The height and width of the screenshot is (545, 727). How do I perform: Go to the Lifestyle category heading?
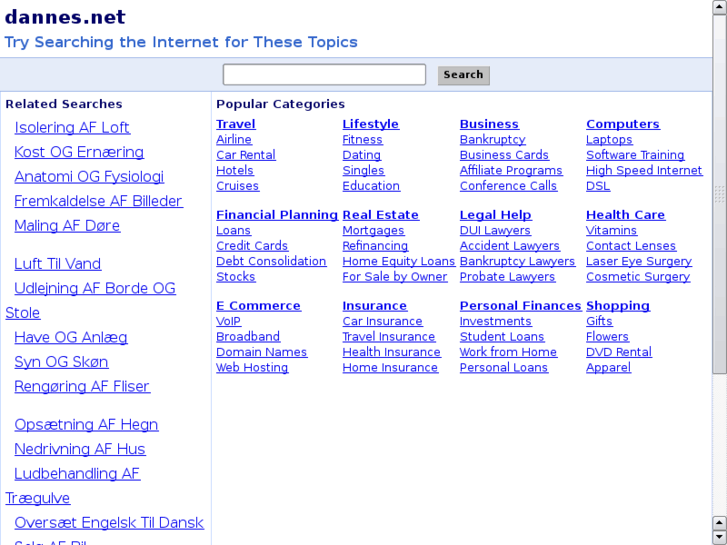pos(370,124)
